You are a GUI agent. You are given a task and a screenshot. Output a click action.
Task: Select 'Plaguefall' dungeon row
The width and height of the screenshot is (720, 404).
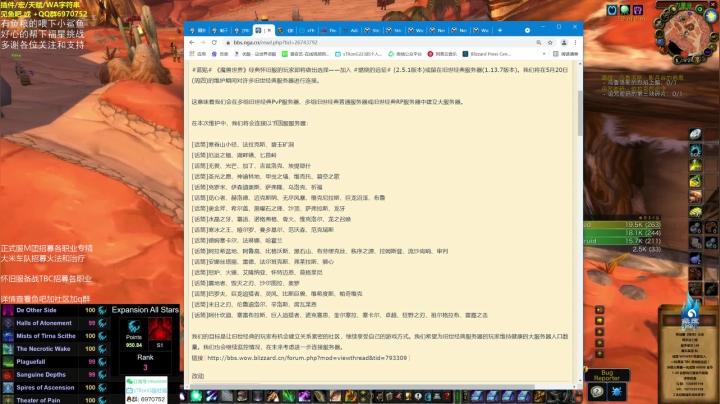55,362
